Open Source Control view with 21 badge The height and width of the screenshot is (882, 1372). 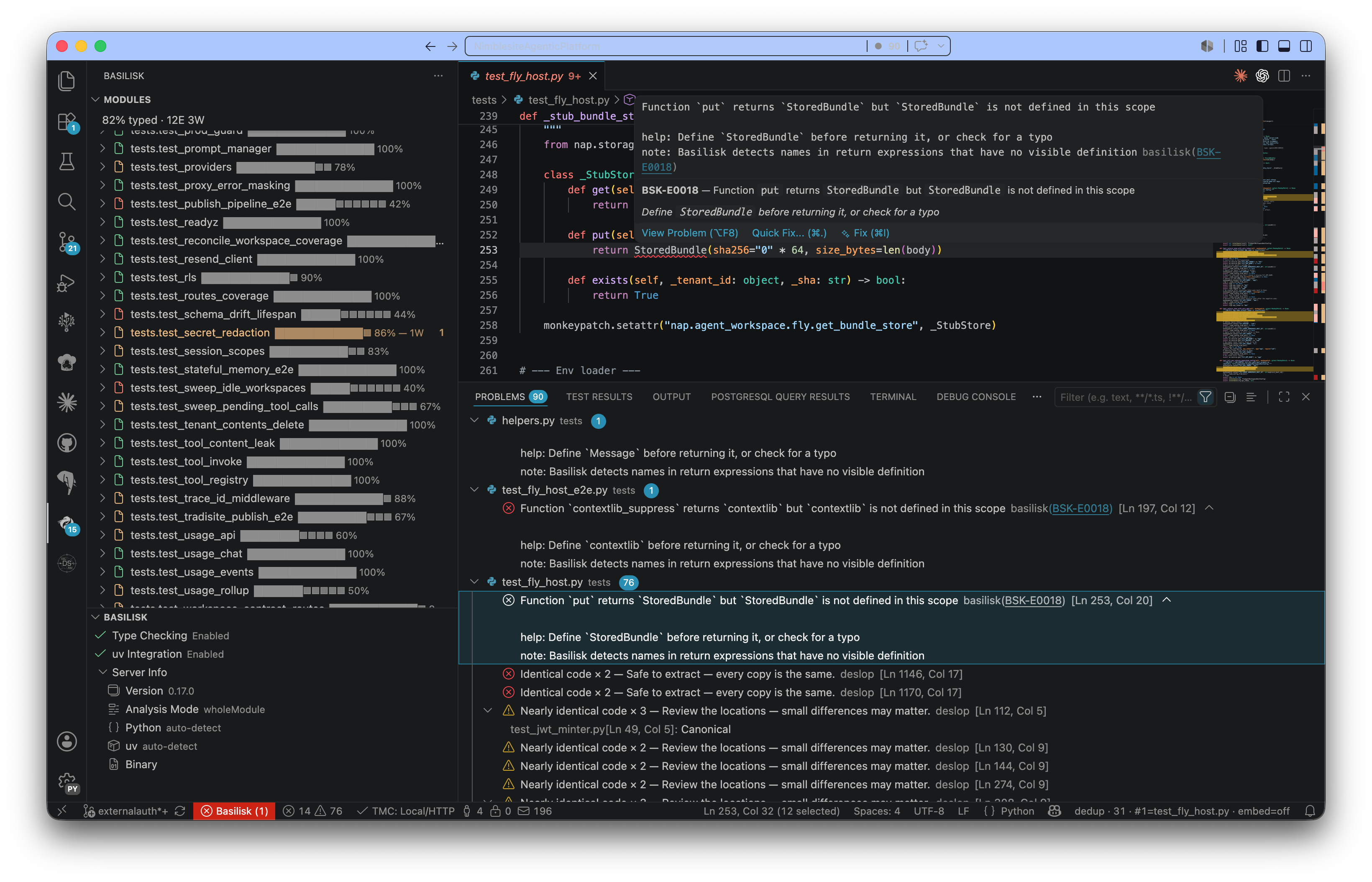pyautogui.click(x=67, y=242)
